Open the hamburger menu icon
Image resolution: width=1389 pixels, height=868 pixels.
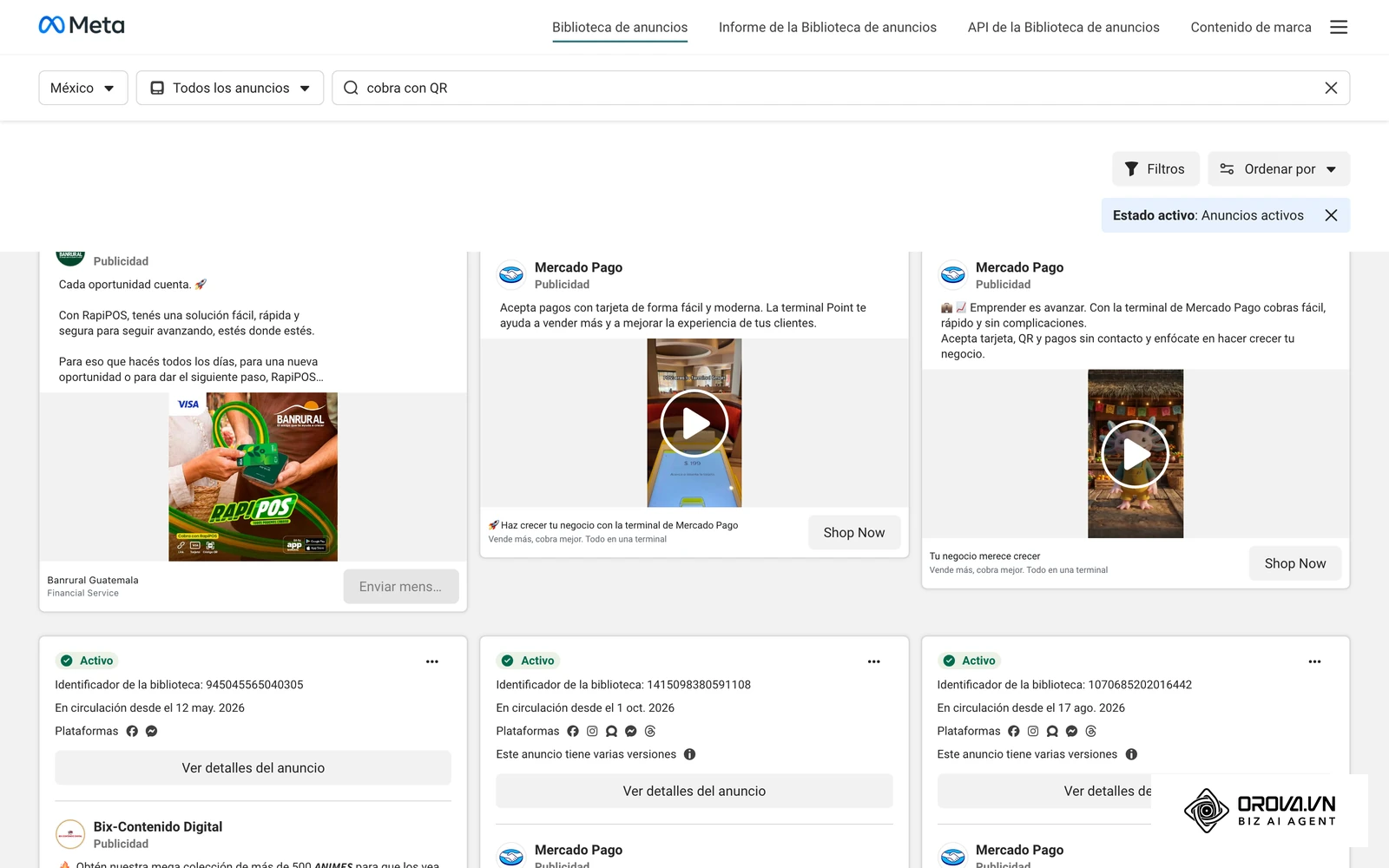[1339, 27]
